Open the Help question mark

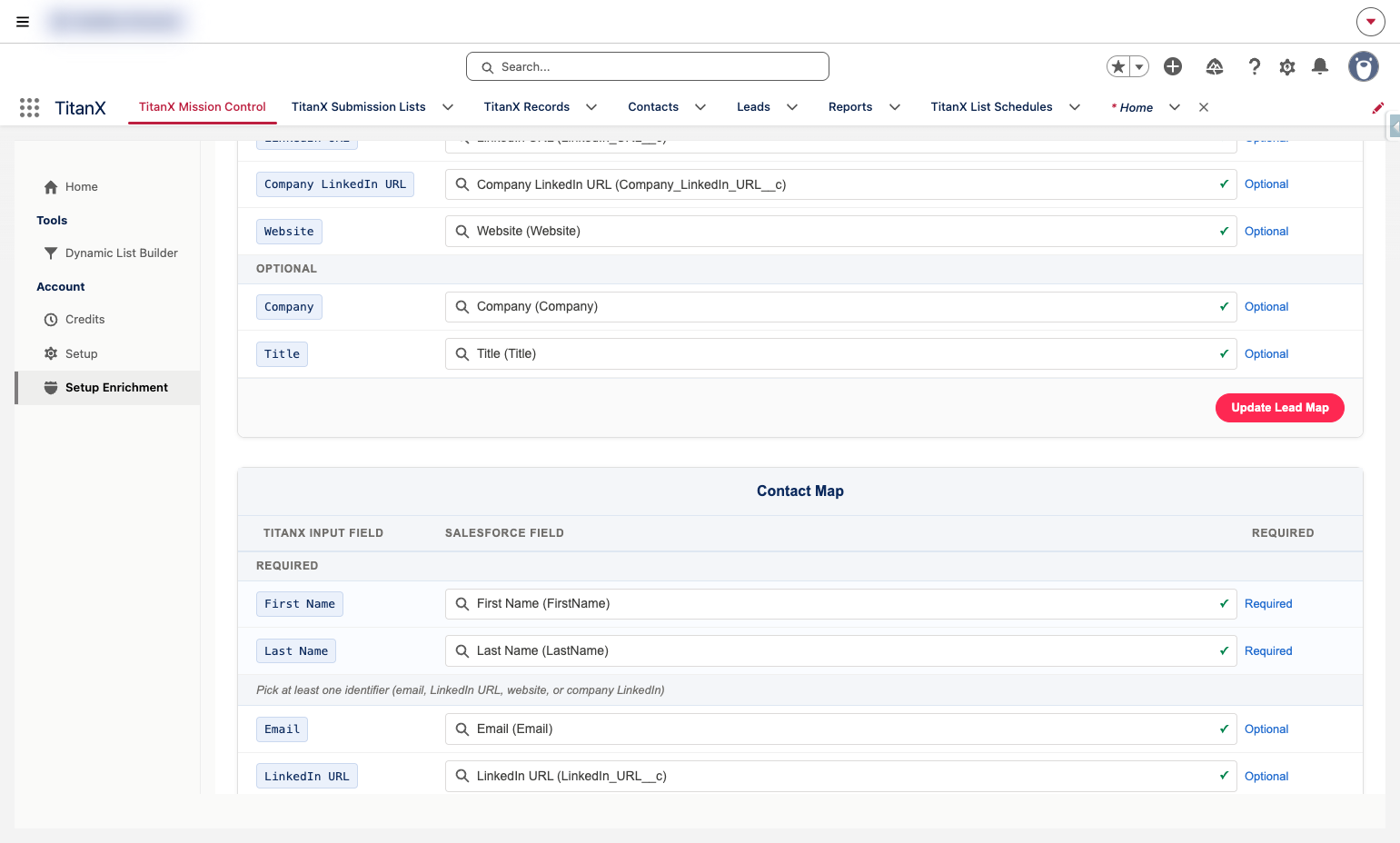(x=1255, y=66)
